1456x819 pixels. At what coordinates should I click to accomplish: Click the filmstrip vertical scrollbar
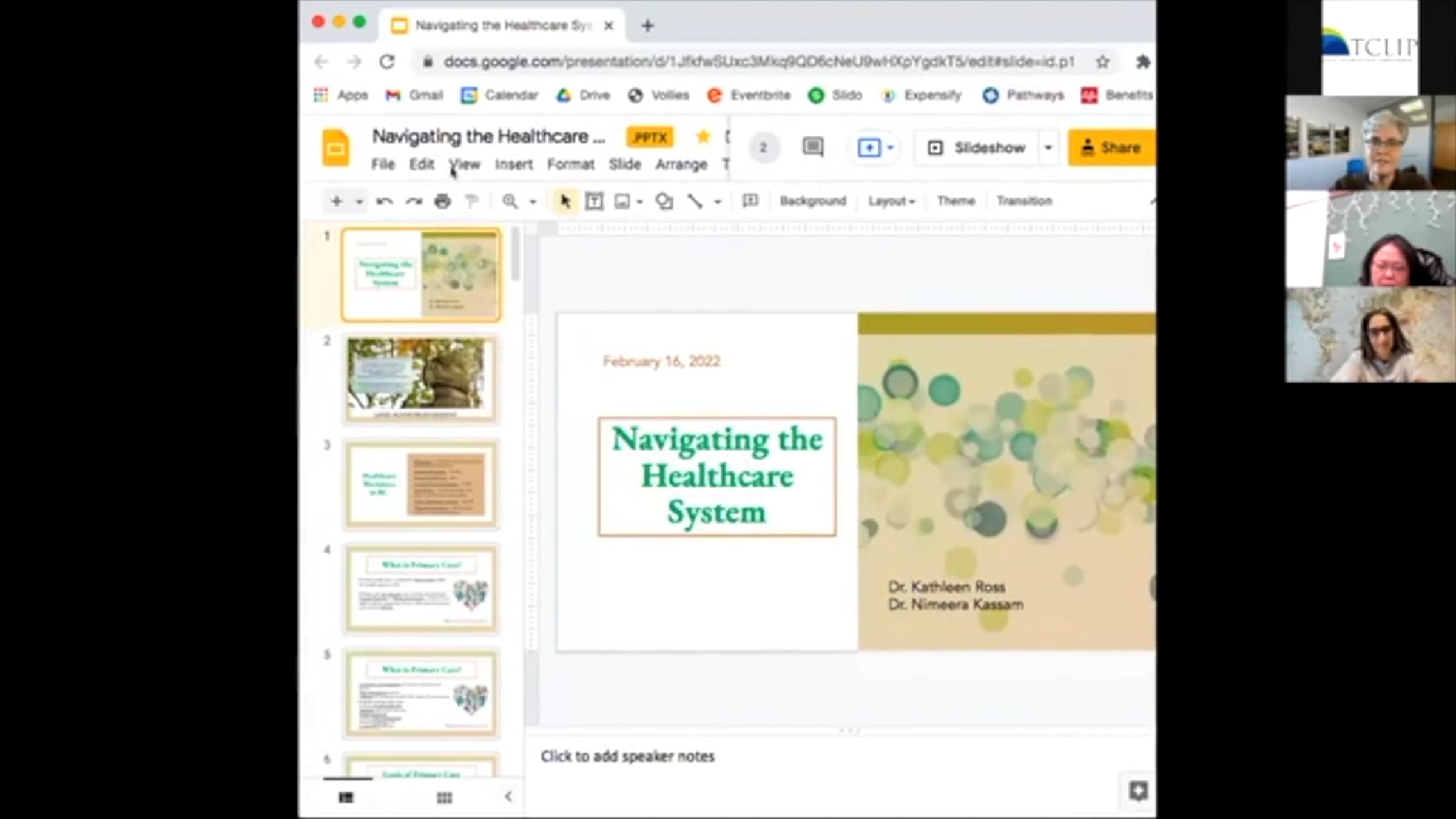tap(516, 254)
